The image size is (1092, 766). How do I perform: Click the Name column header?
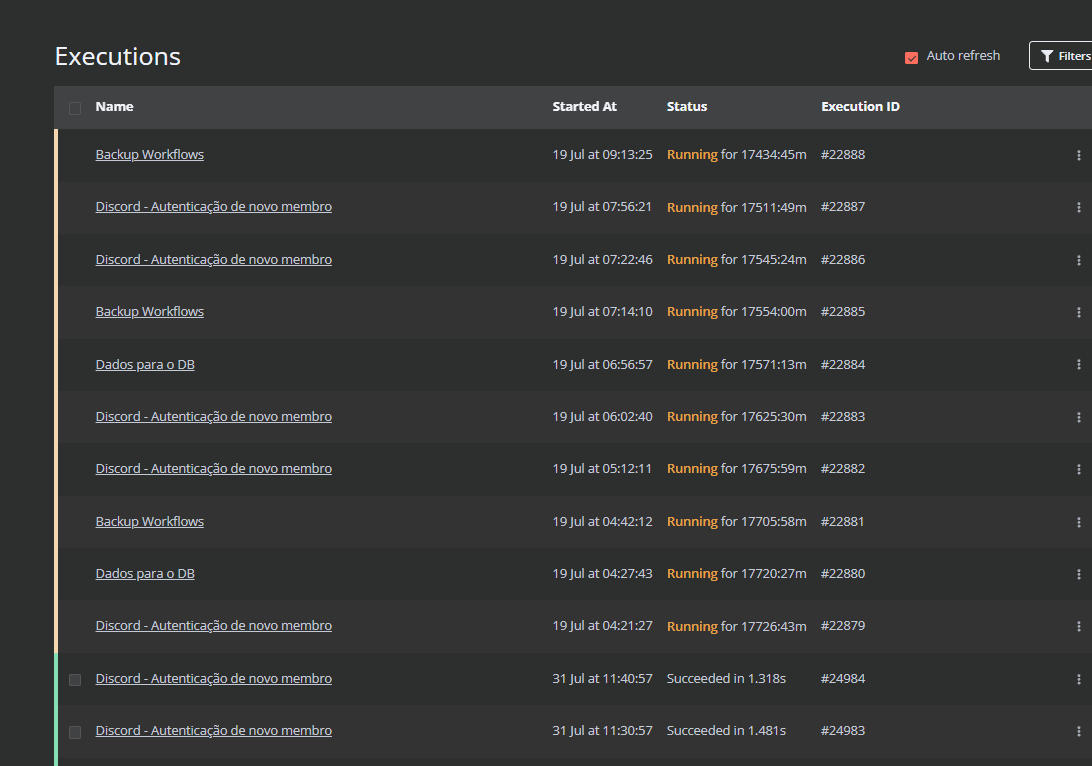click(114, 107)
